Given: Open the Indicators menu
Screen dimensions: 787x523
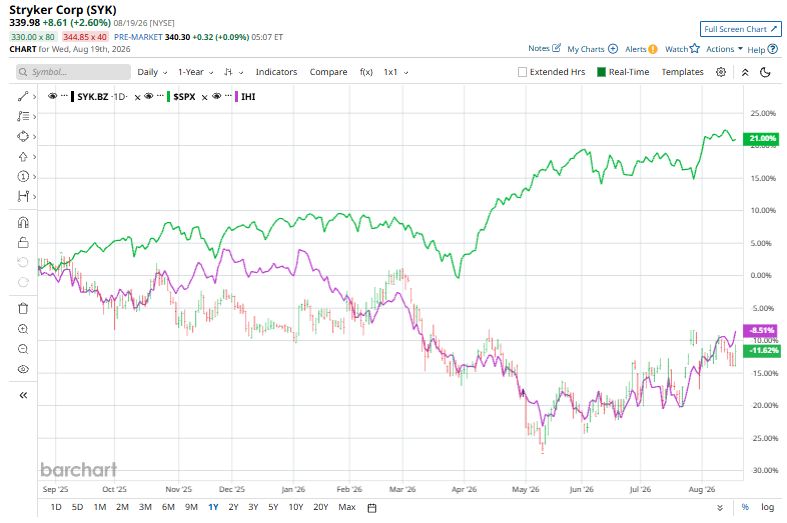Looking at the screenshot, I should [x=277, y=72].
